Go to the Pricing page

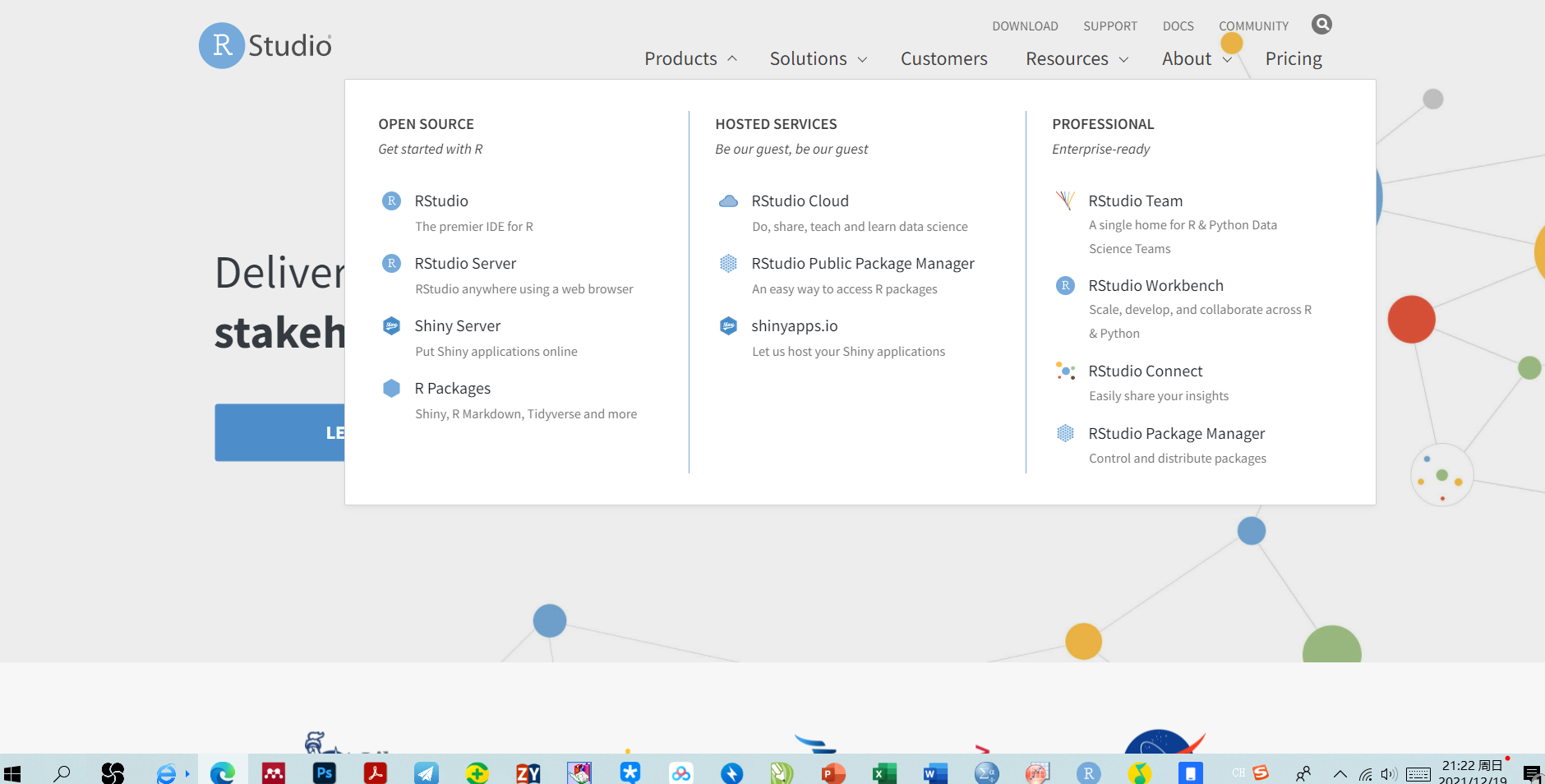click(x=1294, y=58)
